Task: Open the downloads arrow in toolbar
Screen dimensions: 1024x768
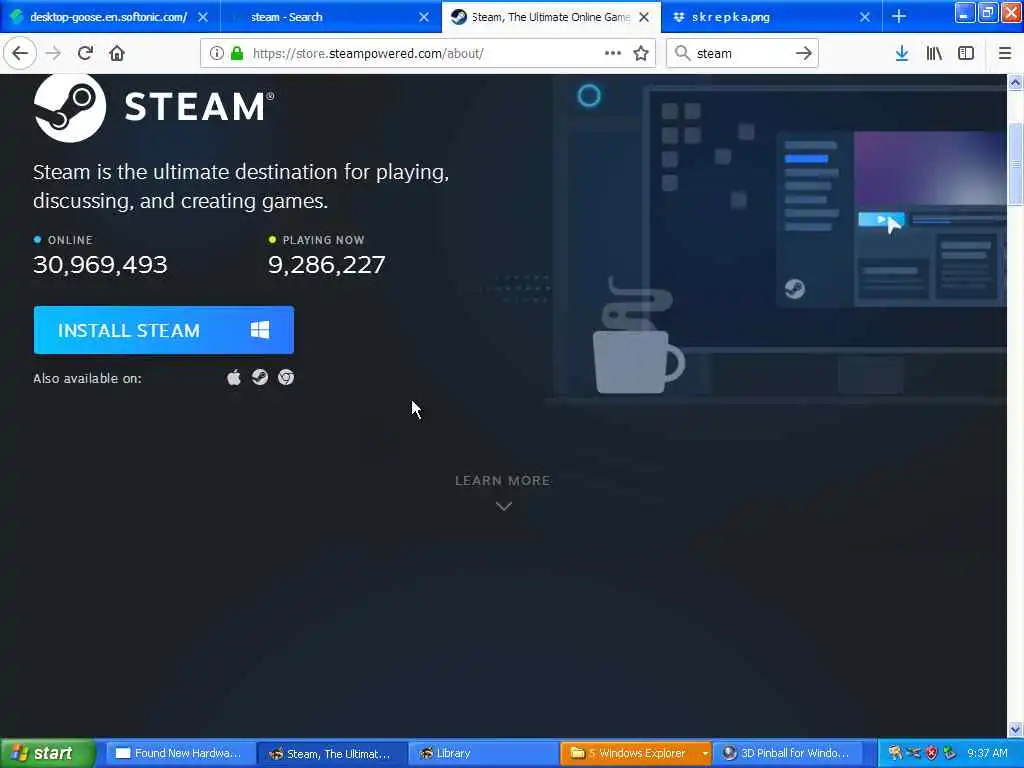Action: point(901,53)
